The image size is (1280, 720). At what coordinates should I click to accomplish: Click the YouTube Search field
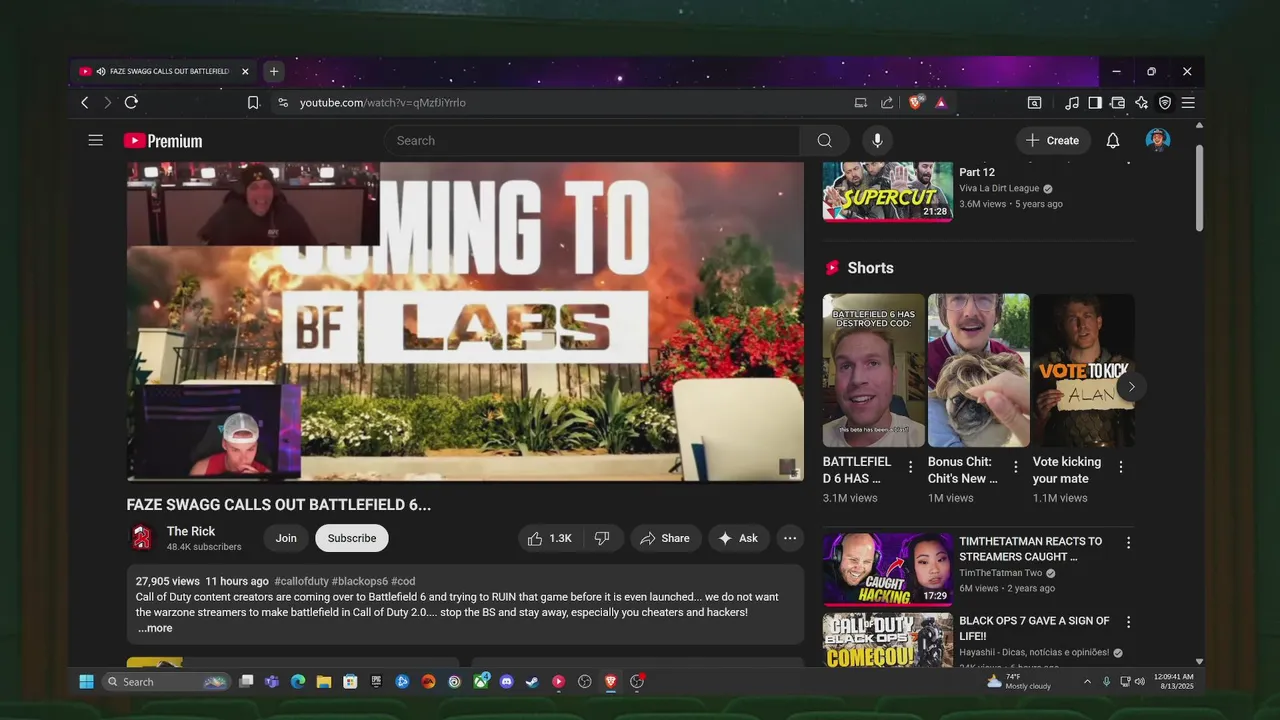(591, 141)
